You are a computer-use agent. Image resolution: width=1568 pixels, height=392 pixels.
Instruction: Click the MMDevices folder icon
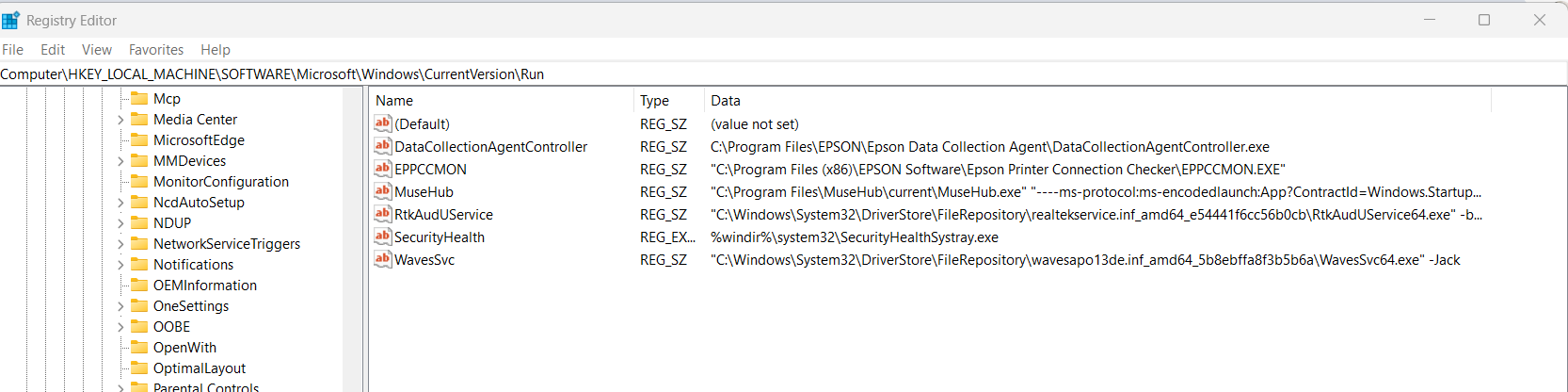point(139,160)
